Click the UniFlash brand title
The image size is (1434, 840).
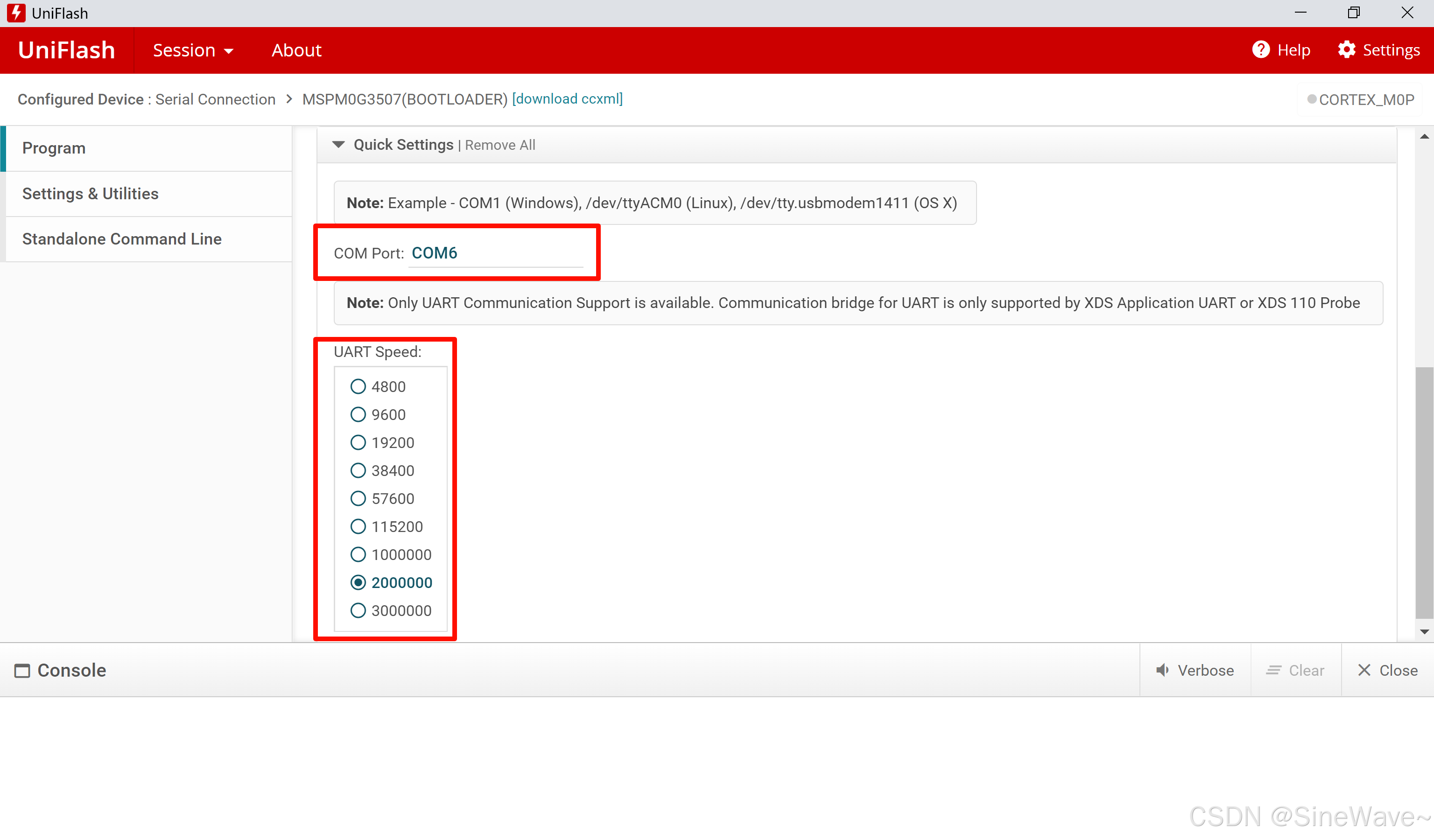[x=66, y=50]
